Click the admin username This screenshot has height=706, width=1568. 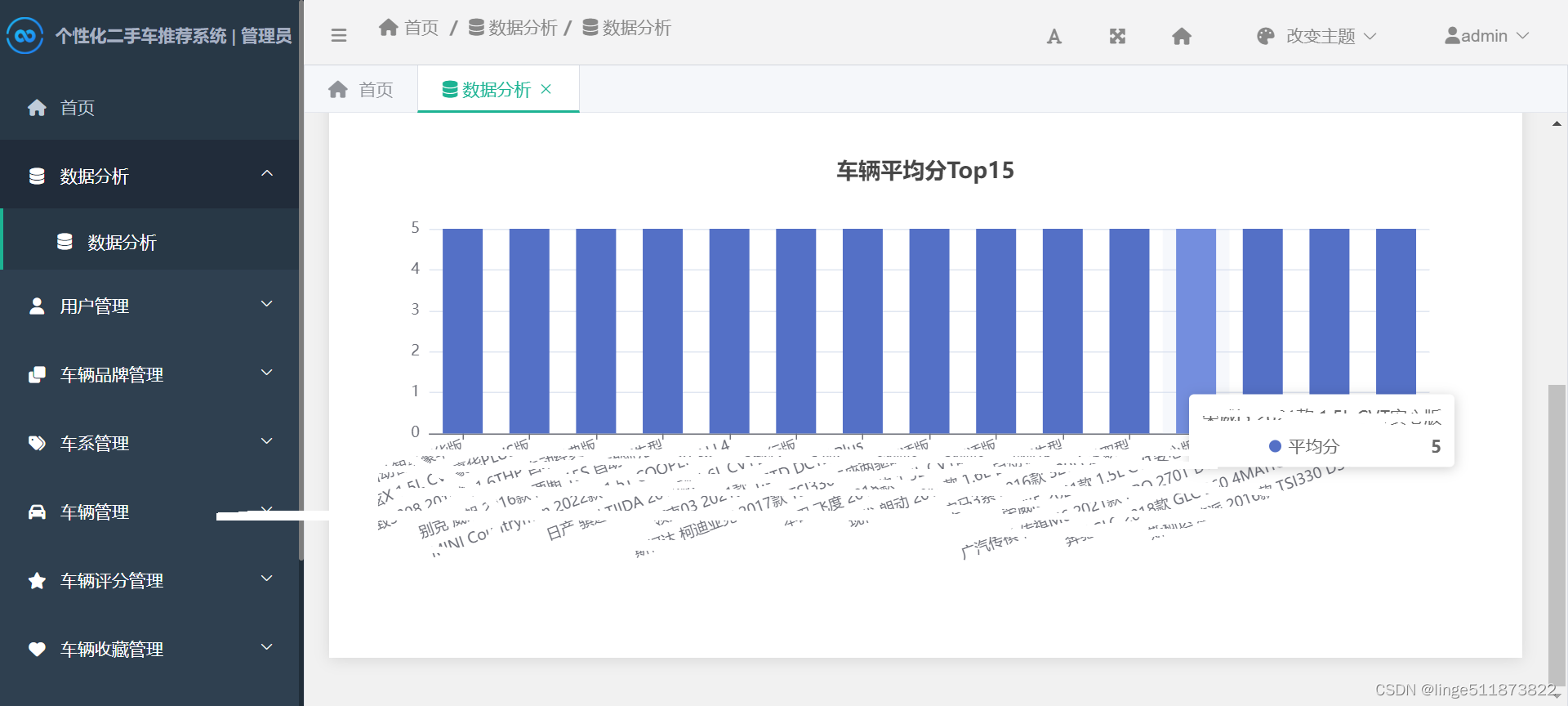click(1484, 36)
